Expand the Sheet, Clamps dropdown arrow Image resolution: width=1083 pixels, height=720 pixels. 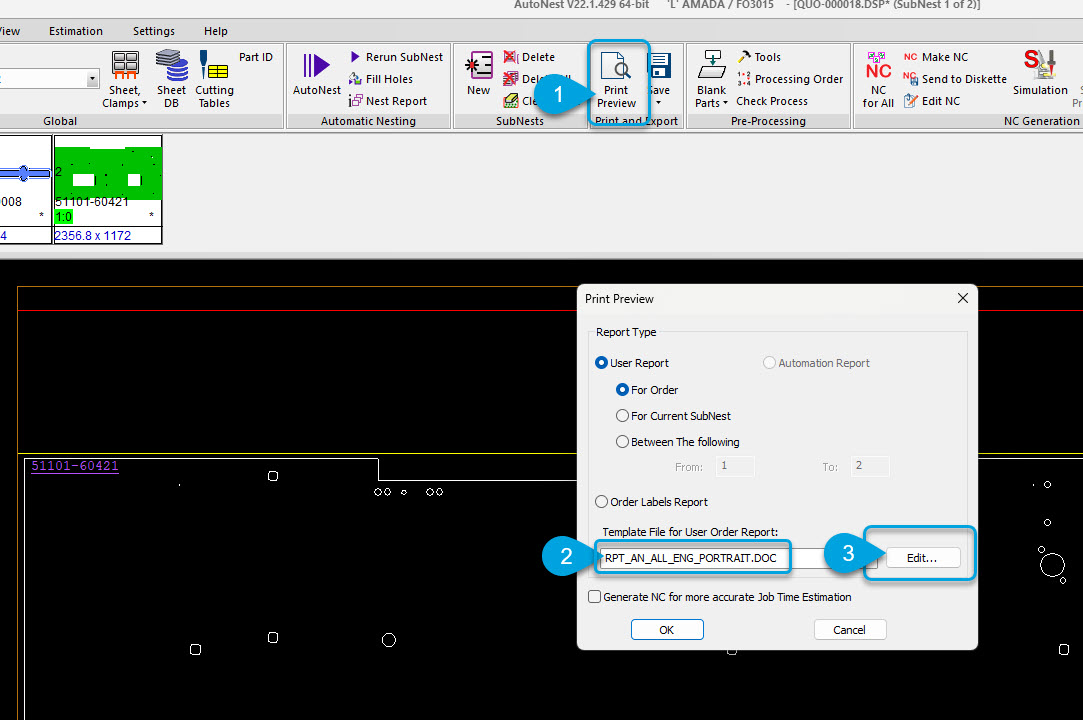click(x=144, y=103)
